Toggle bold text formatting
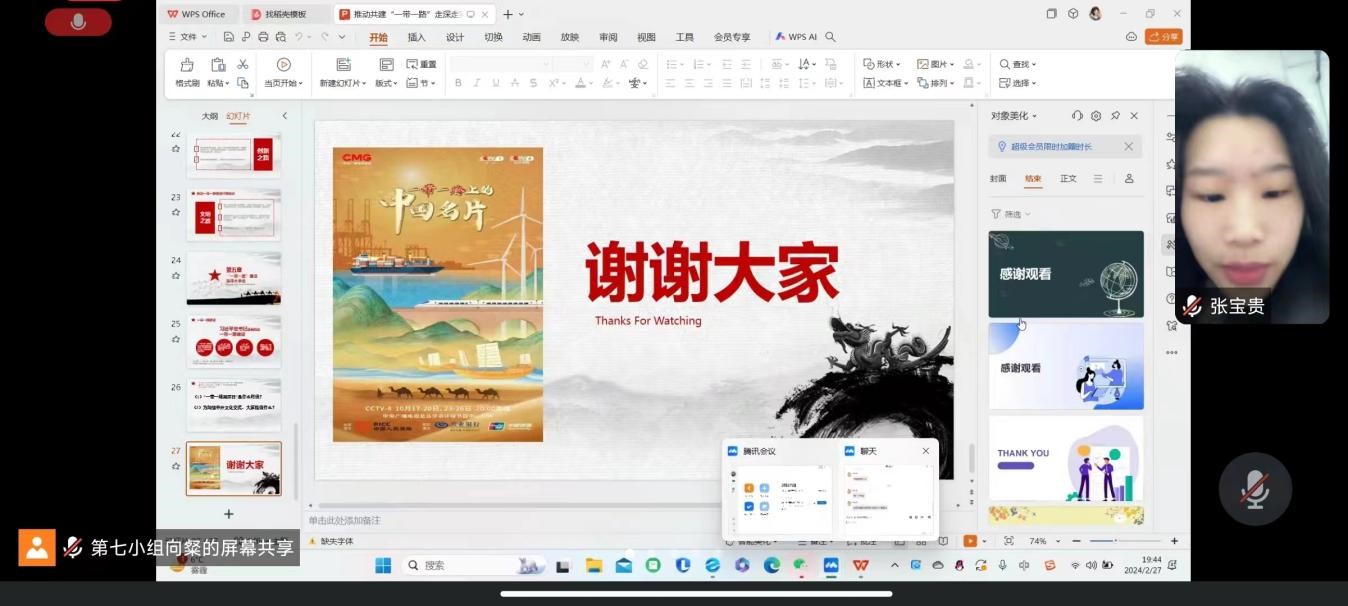Viewport: 1348px width, 606px height. 458,83
